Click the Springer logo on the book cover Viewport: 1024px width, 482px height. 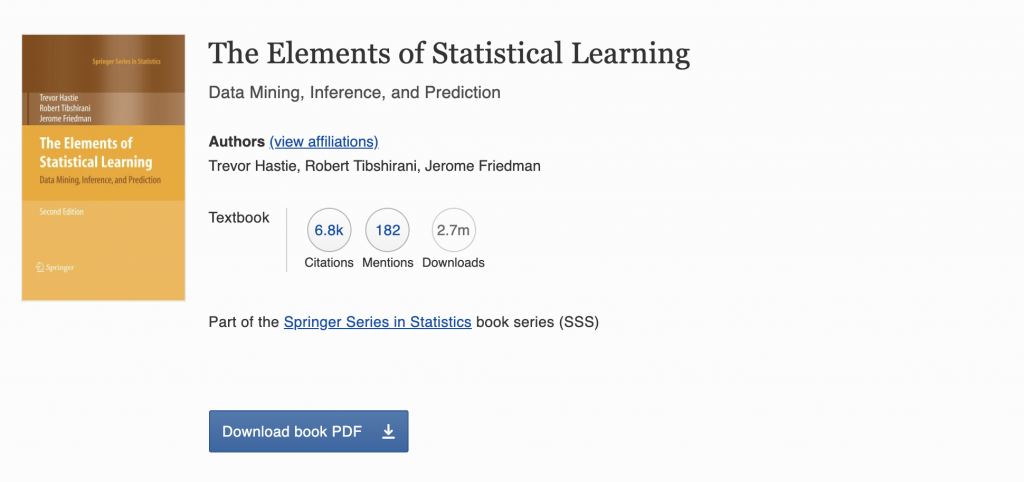coord(56,267)
